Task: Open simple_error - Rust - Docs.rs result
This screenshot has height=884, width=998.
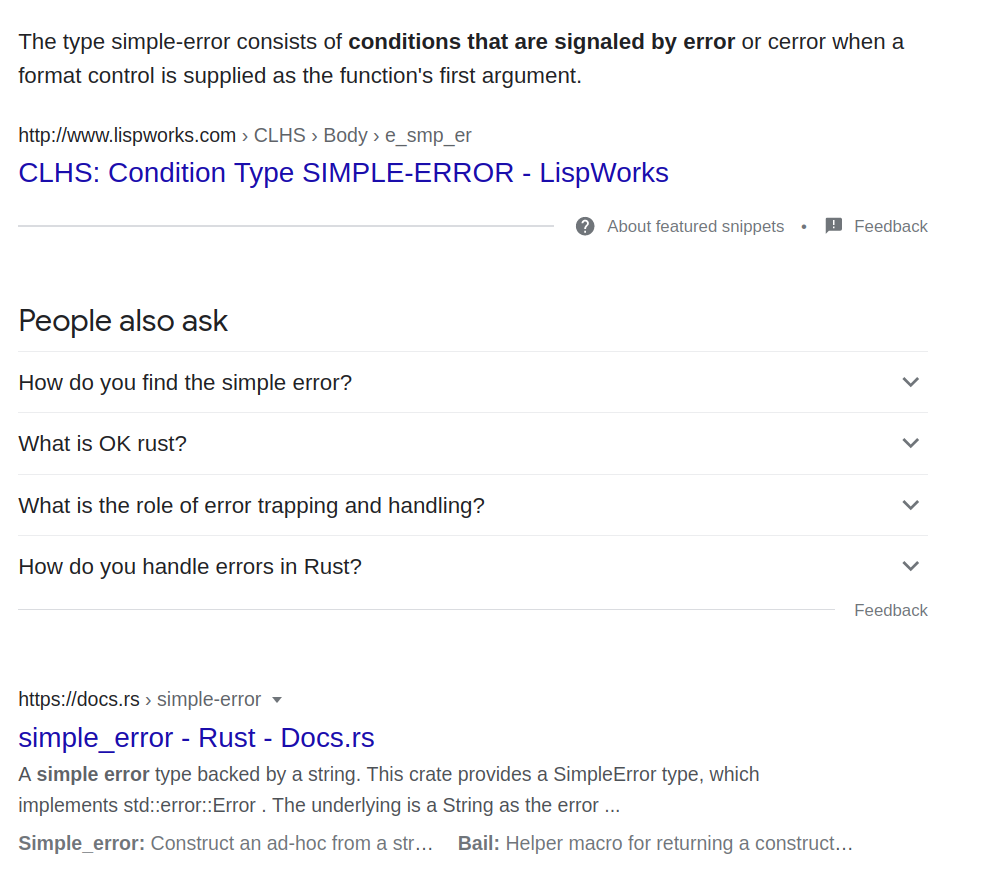Action: pos(196,738)
